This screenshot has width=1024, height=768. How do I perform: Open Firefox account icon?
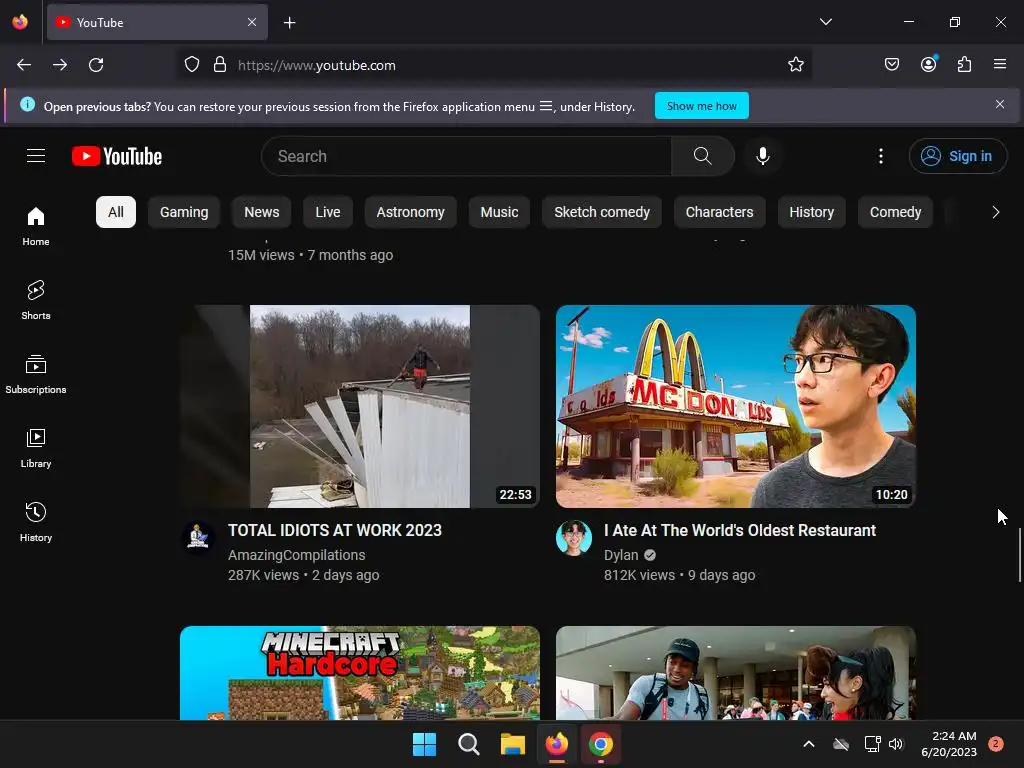pyautogui.click(x=928, y=64)
